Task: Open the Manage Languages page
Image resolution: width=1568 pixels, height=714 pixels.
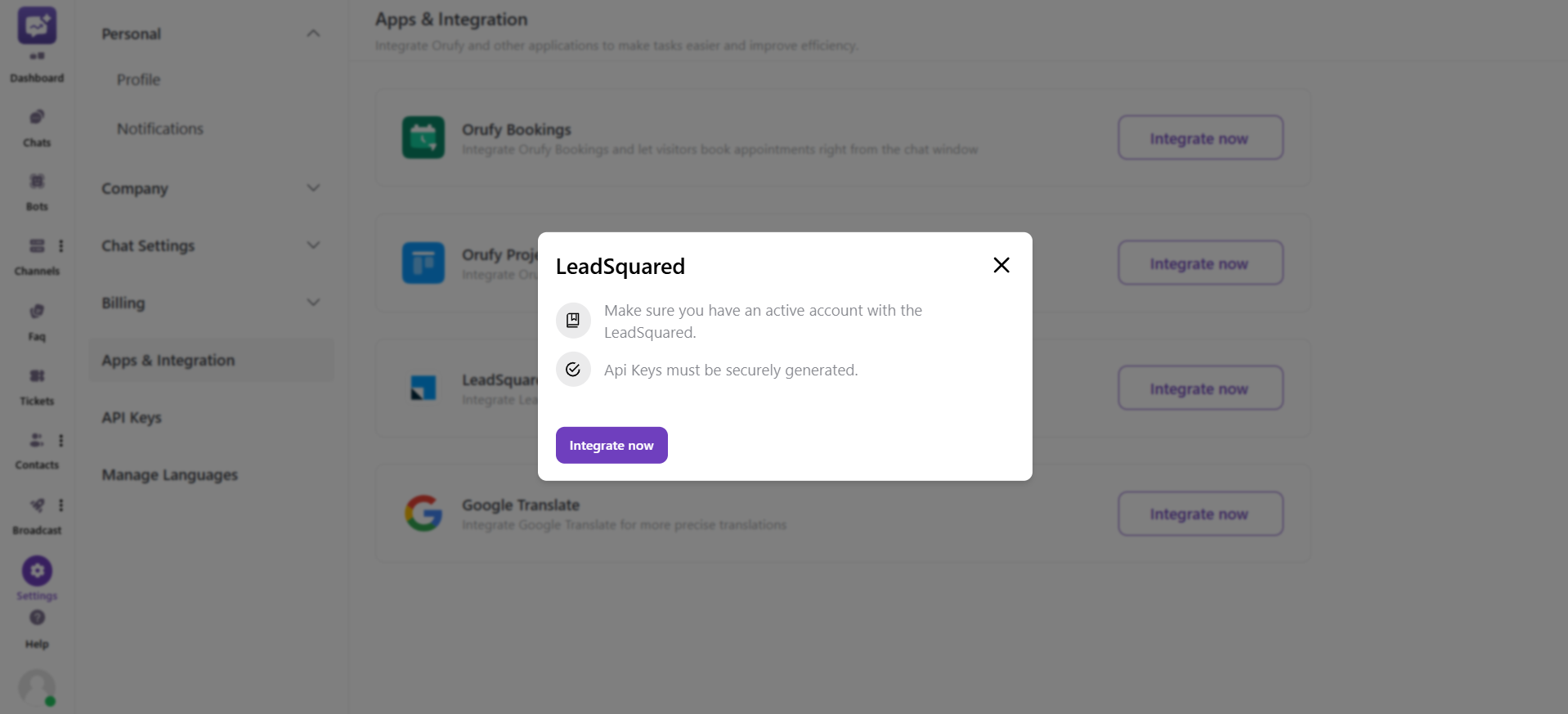Action: (x=168, y=474)
